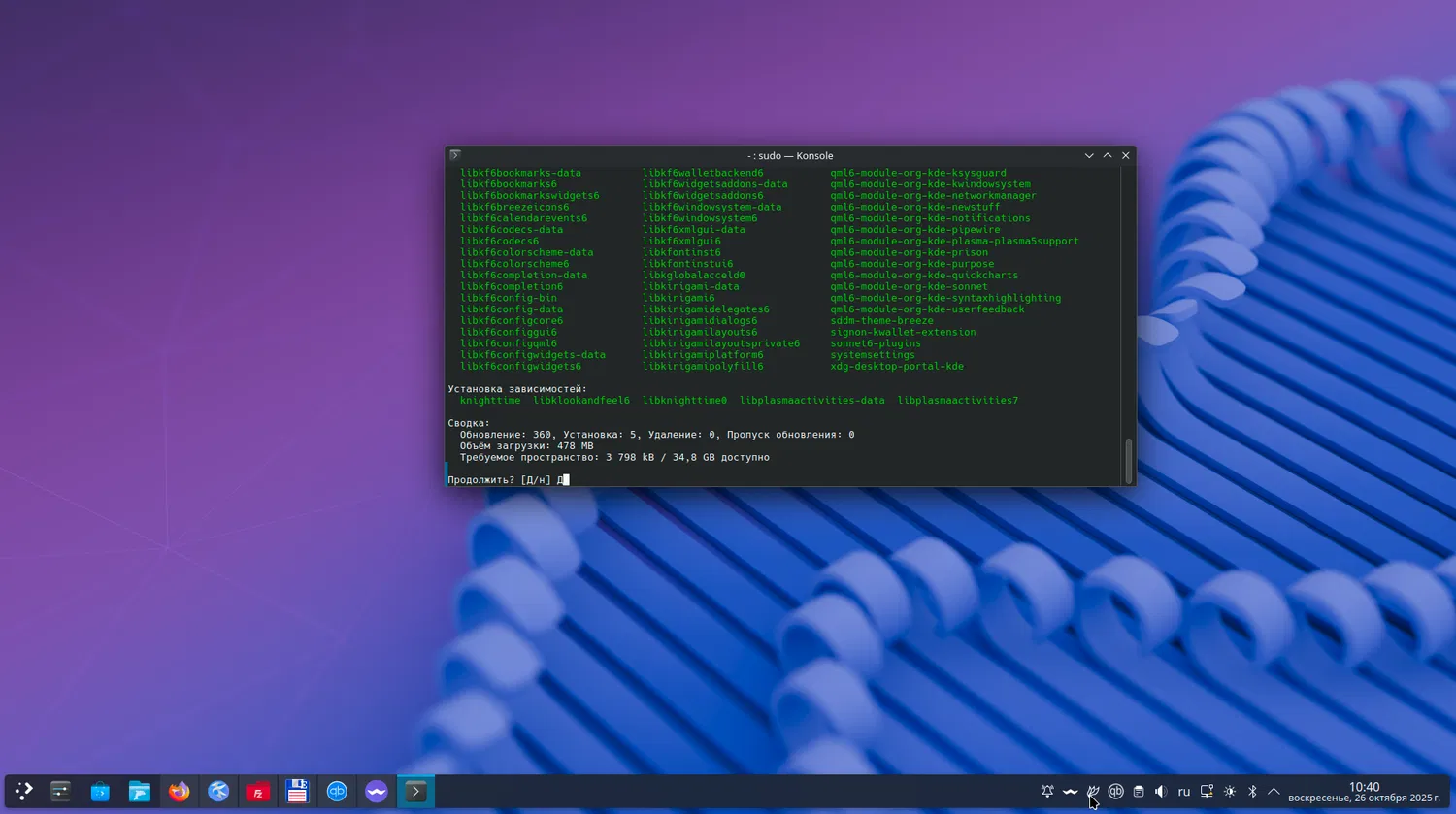
Task: Click package name "libknighttime0"
Action: point(684,401)
